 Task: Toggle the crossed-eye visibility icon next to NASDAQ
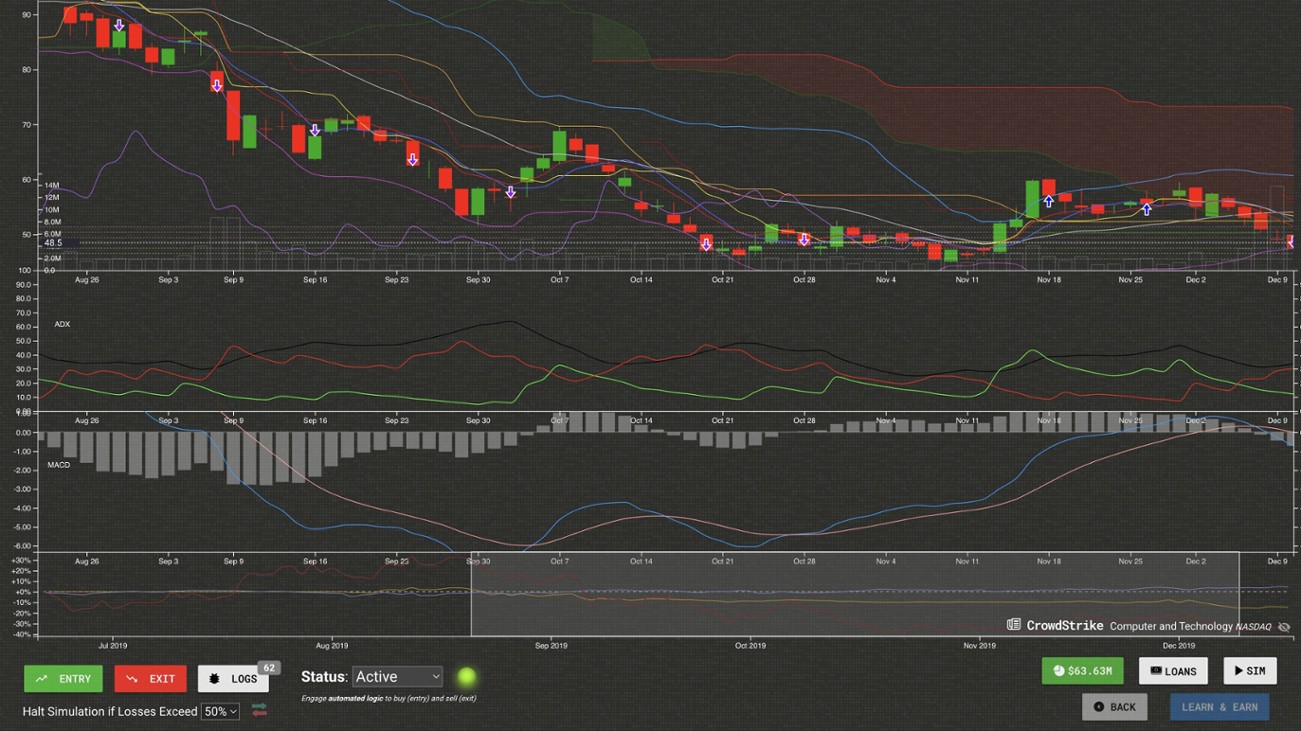[1284, 626]
